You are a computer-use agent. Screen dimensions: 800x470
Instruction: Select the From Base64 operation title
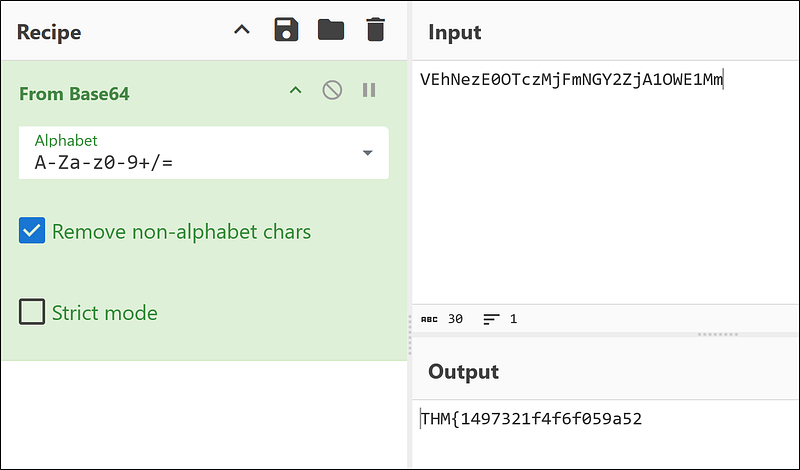pos(74,94)
